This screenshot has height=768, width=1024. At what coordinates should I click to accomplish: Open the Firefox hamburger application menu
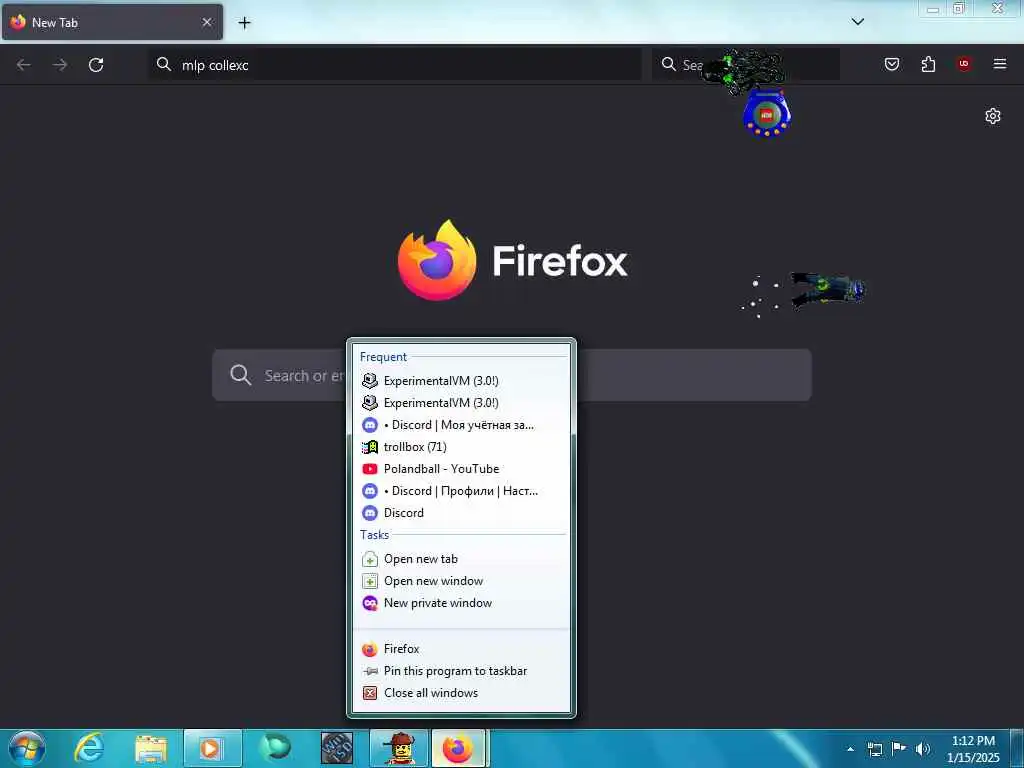tap(1000, 64)
